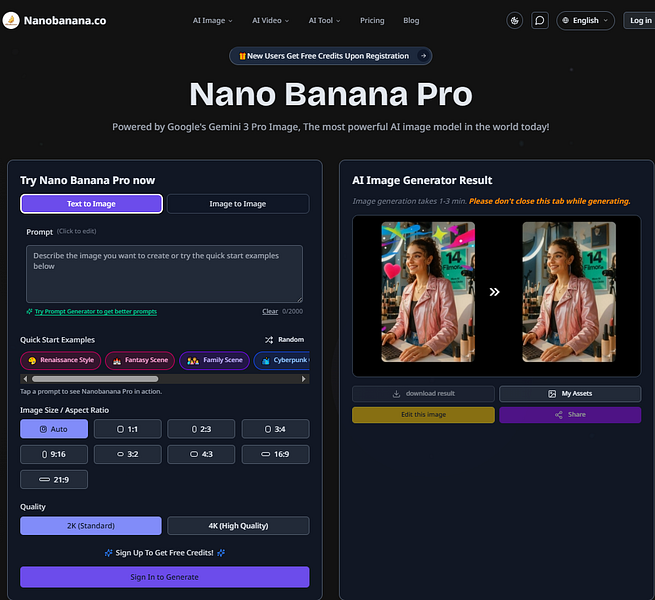This screenshot has width=655, height=600.
Task: Click the castle emoji on Fantasy Scene
Action: pos(117,360)
